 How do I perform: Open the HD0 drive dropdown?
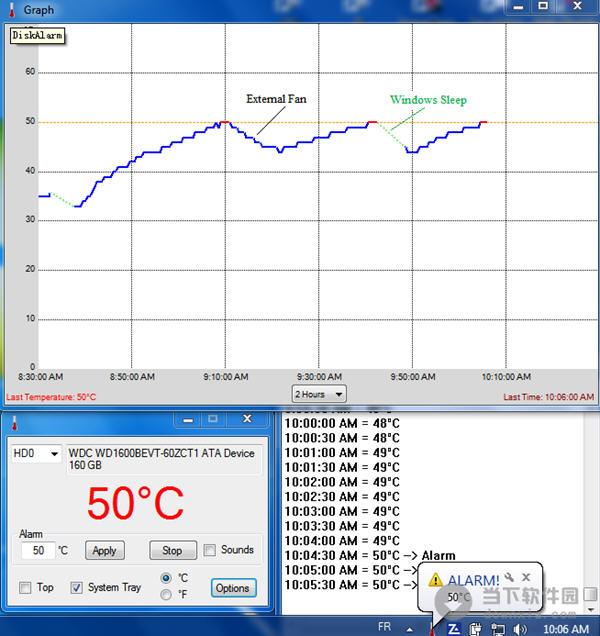coord(37,453)
